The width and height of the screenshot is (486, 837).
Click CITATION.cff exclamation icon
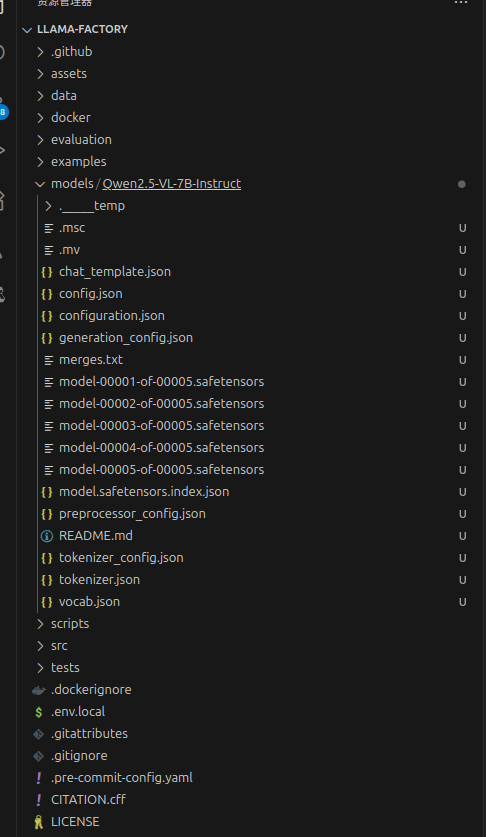click(38, 800)
